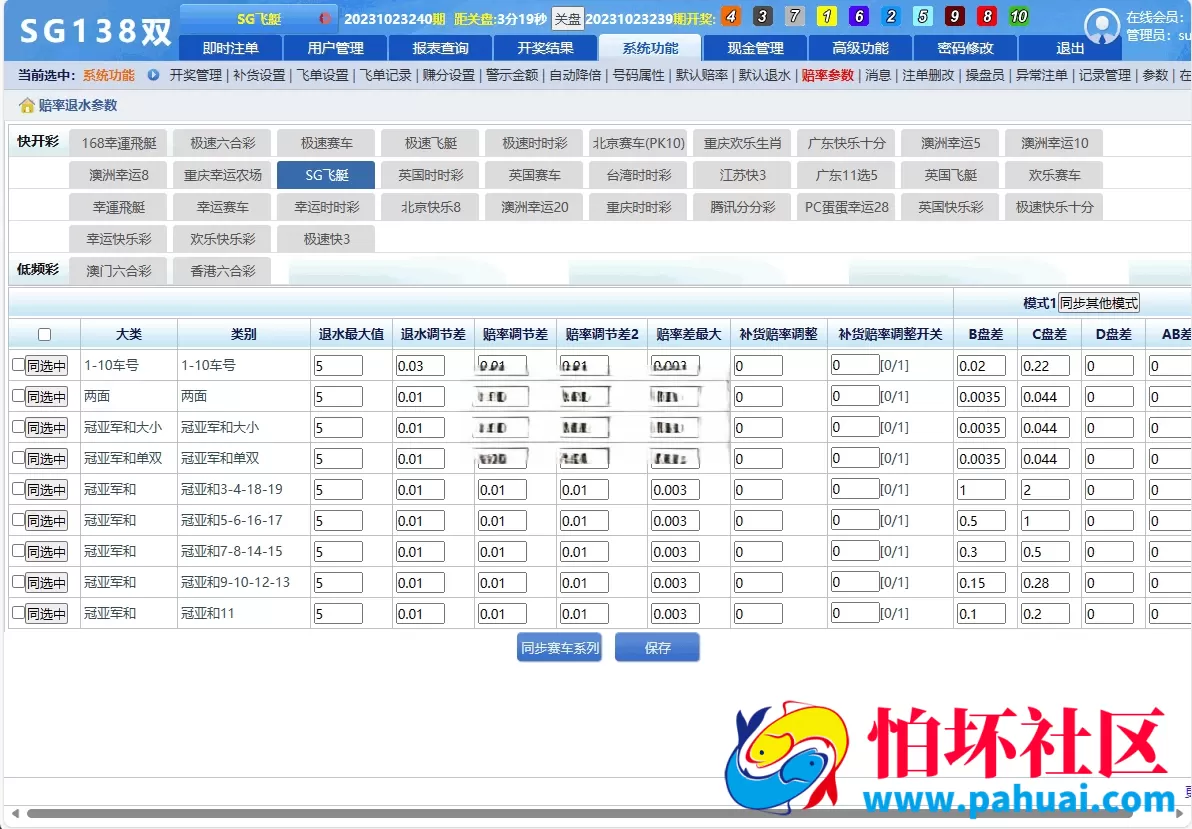The height and width of the screenshot is (829, 1192).
Task: Click the green lottery ball number 10
Action: tap(1019, 16)
